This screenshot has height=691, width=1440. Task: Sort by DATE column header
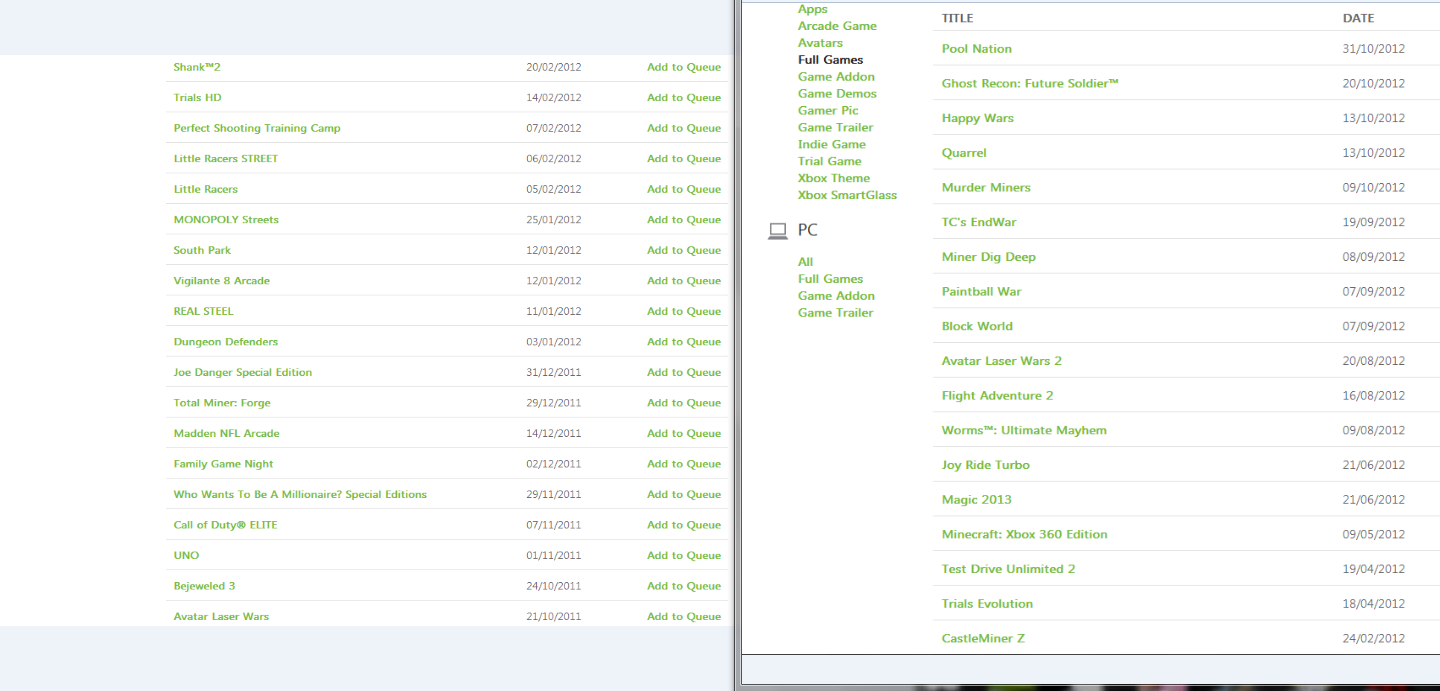click(1358, 18)
